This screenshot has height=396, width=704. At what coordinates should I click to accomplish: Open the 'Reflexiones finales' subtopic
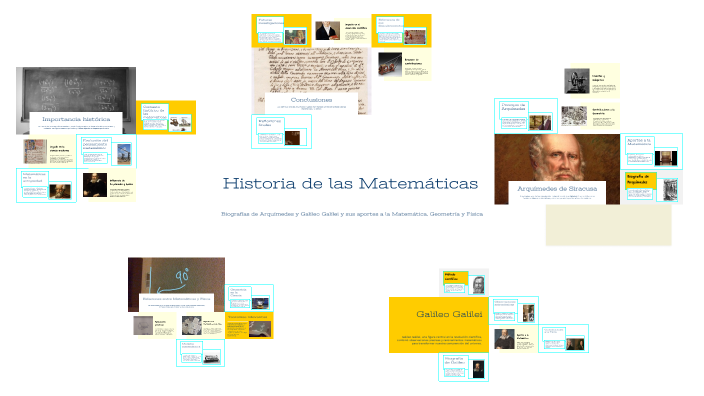[x=281, y=131]
